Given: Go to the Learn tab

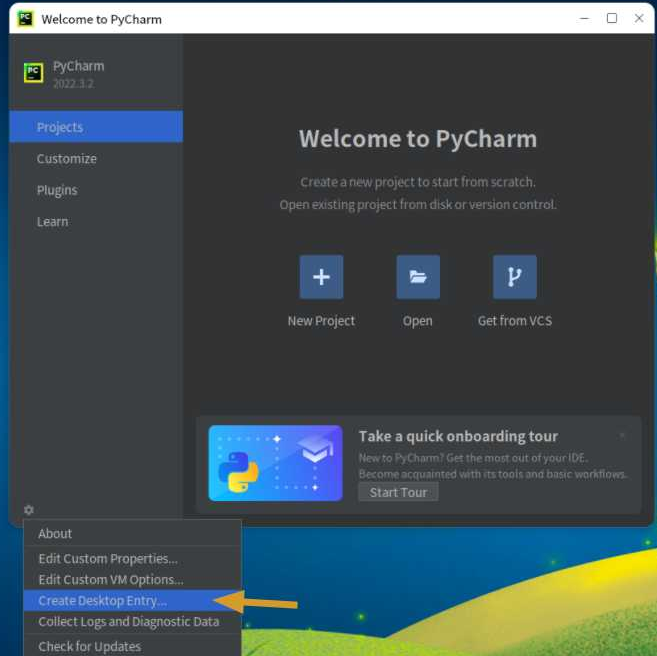Looking at the screenshot, I should [x=96, y=222].
